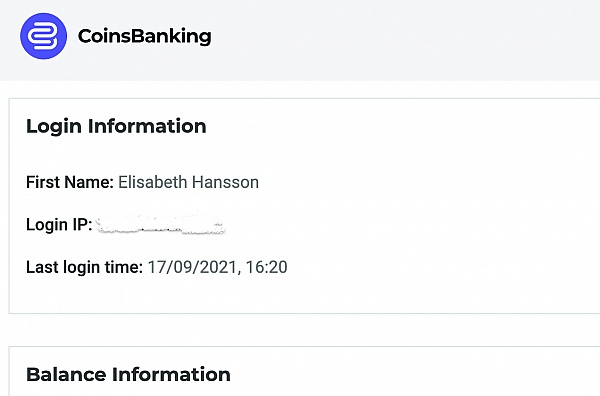600x396 pixels.
Task: Click the First Name label
Action: pos(70,182)
